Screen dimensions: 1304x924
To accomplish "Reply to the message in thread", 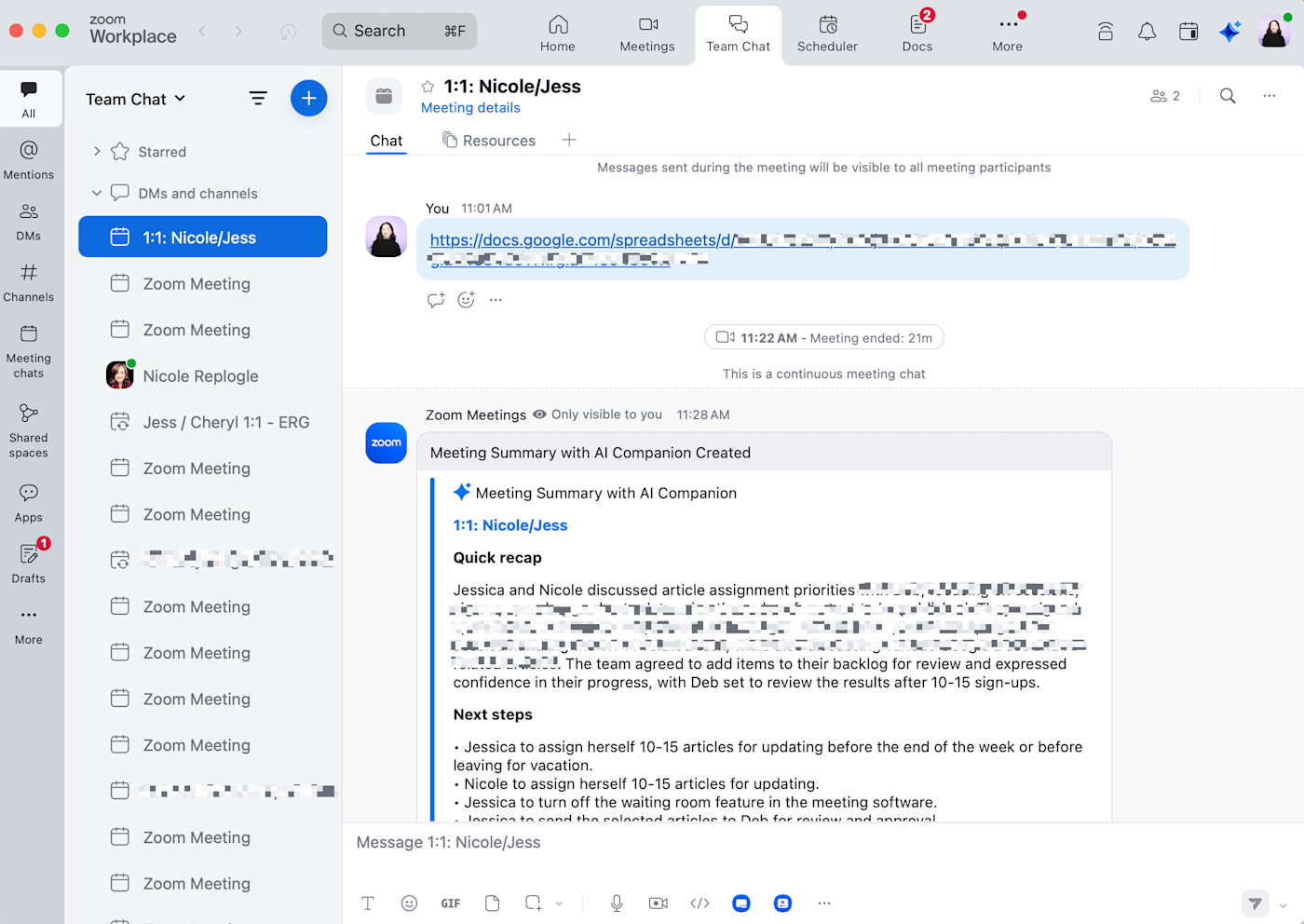I will tap(436, 300).
